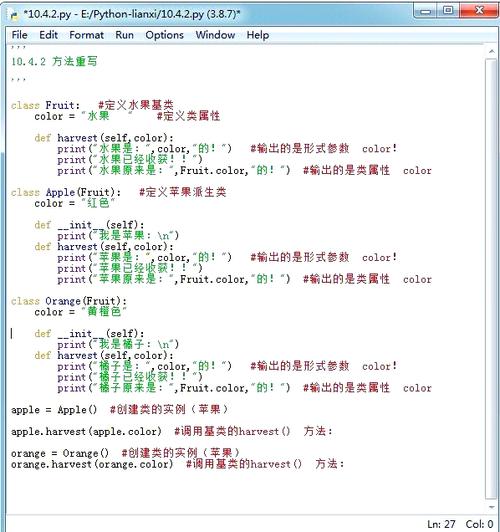The height and width of the screenshot is (532, 500).
Task: Click 'orange.harvest(orange.color)' line
Action: [x=92, y=464]
